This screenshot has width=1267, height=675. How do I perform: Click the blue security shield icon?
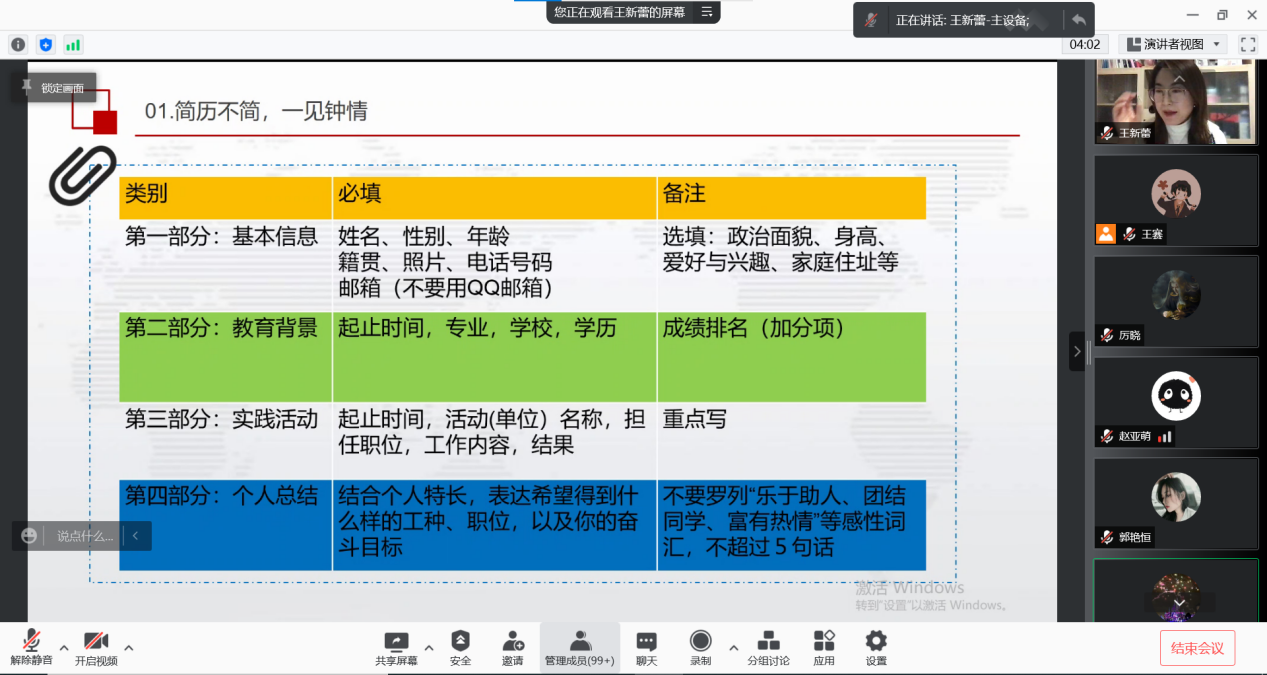pos(45,44)
